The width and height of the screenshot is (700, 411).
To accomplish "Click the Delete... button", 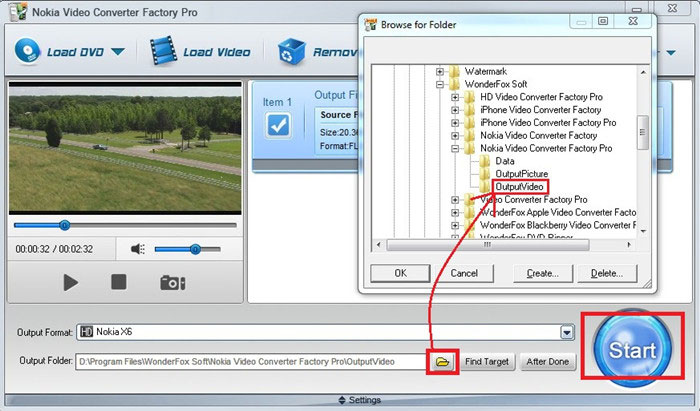I will pyautogui.click(x=607, y=273).
